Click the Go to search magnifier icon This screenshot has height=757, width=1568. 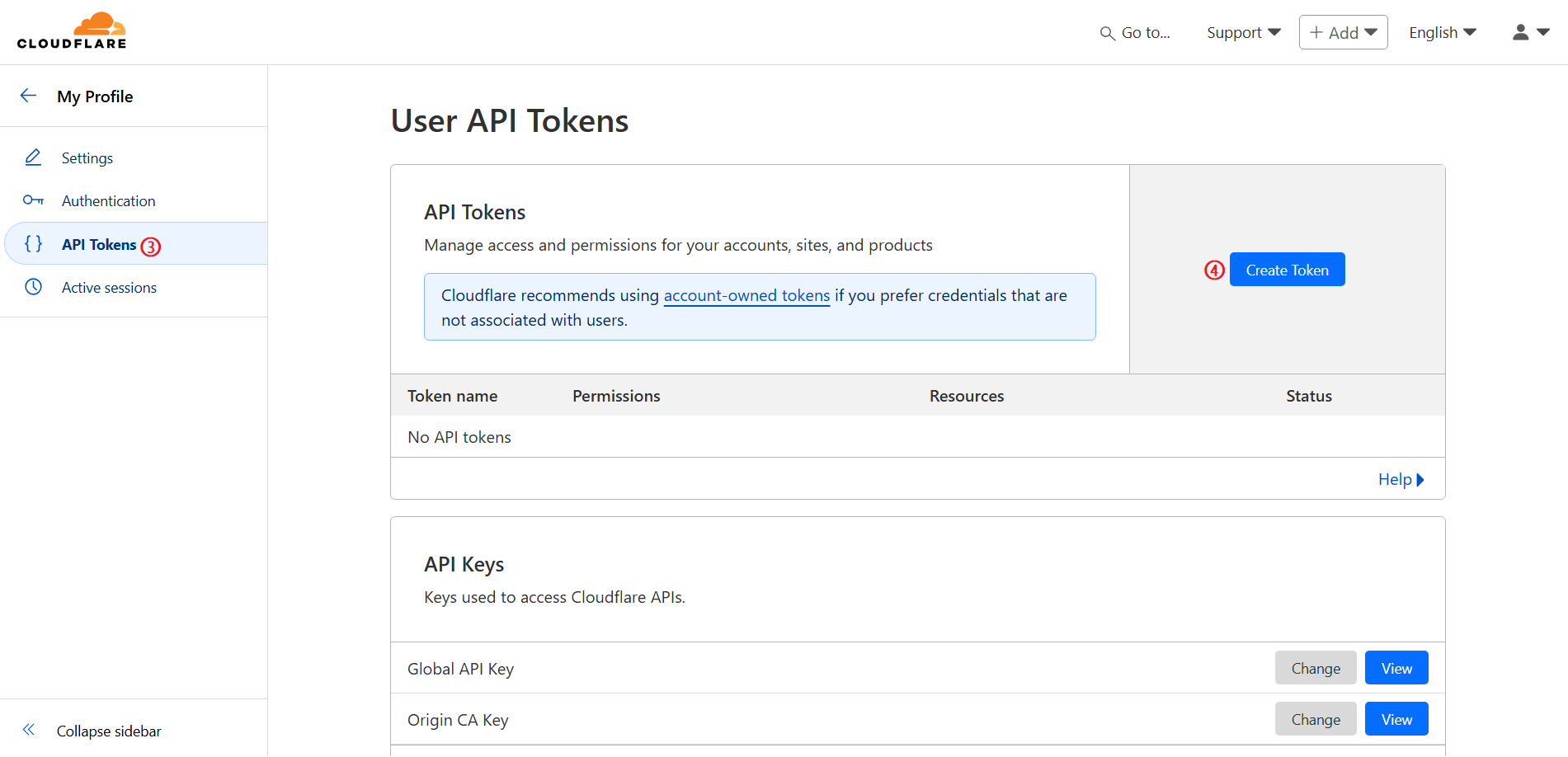[x=1107, y=33]
